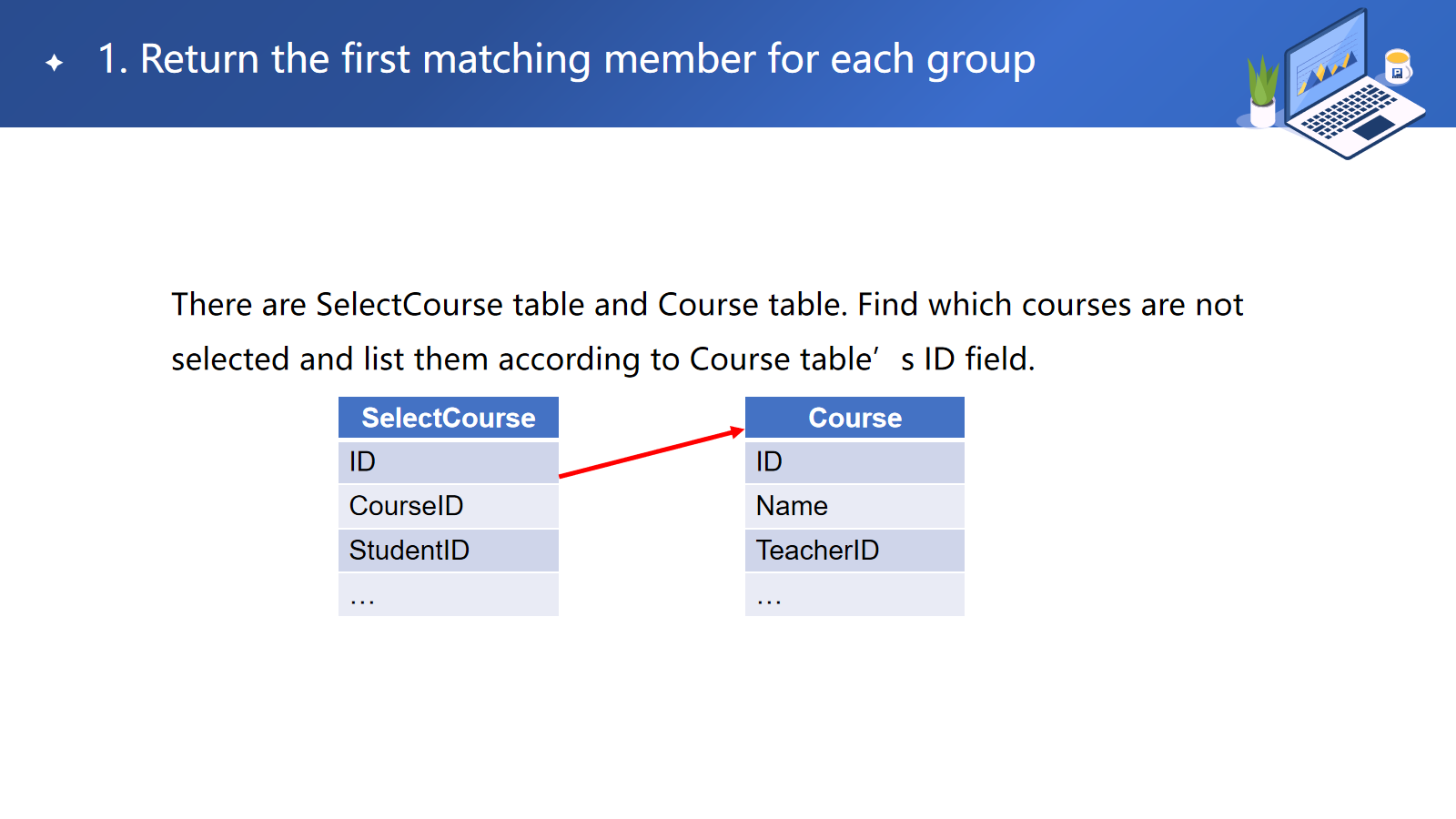
Task: Select the StudentID field row
Action: point(449,551)
